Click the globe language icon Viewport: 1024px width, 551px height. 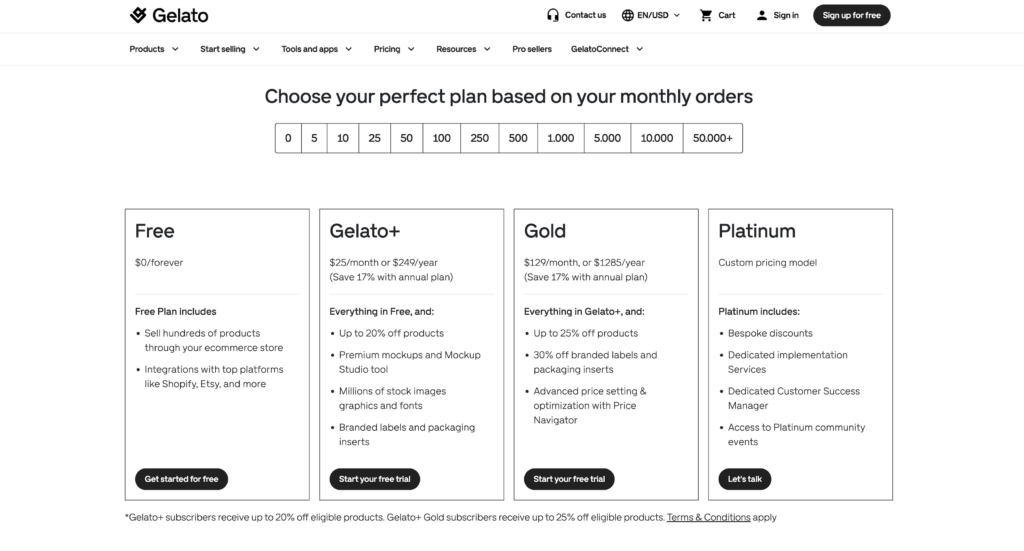[x=628, y=15]
